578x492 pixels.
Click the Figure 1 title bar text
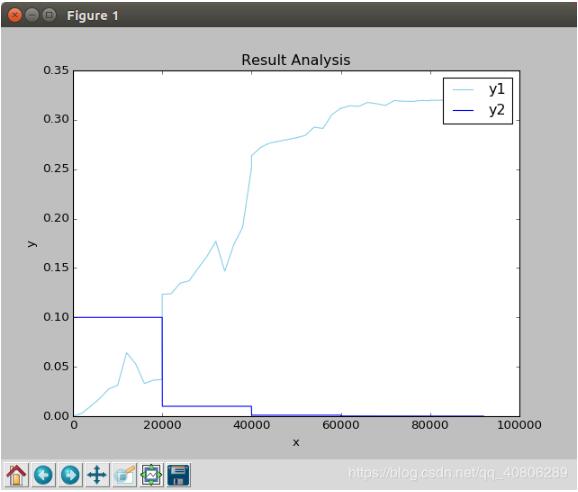click(x=93, y=16)
